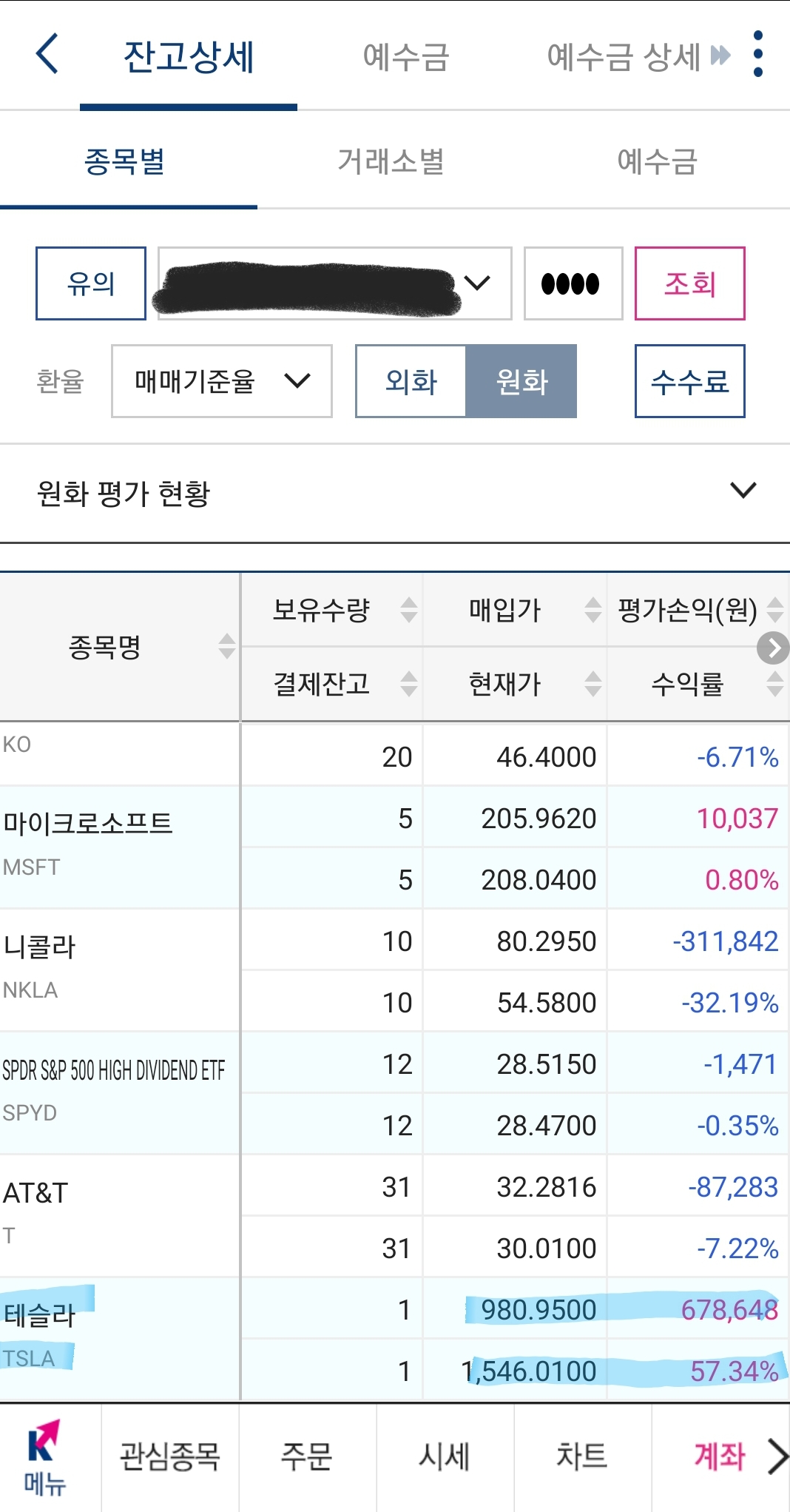Advance bottom navigation with the right chevron
The height and width of the screenshot is (1512, 790).
pyautogui.click(x=777, y=1456)
